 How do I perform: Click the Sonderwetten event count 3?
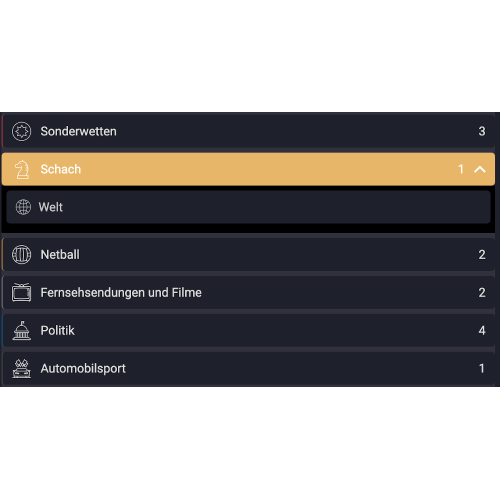[482, 131]
